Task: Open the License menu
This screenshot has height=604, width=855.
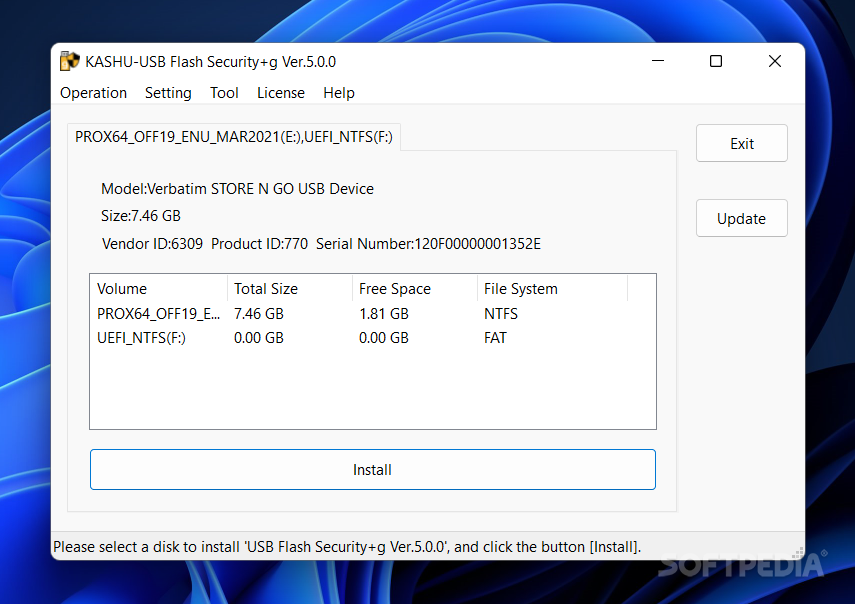Action: coord(281,93)
